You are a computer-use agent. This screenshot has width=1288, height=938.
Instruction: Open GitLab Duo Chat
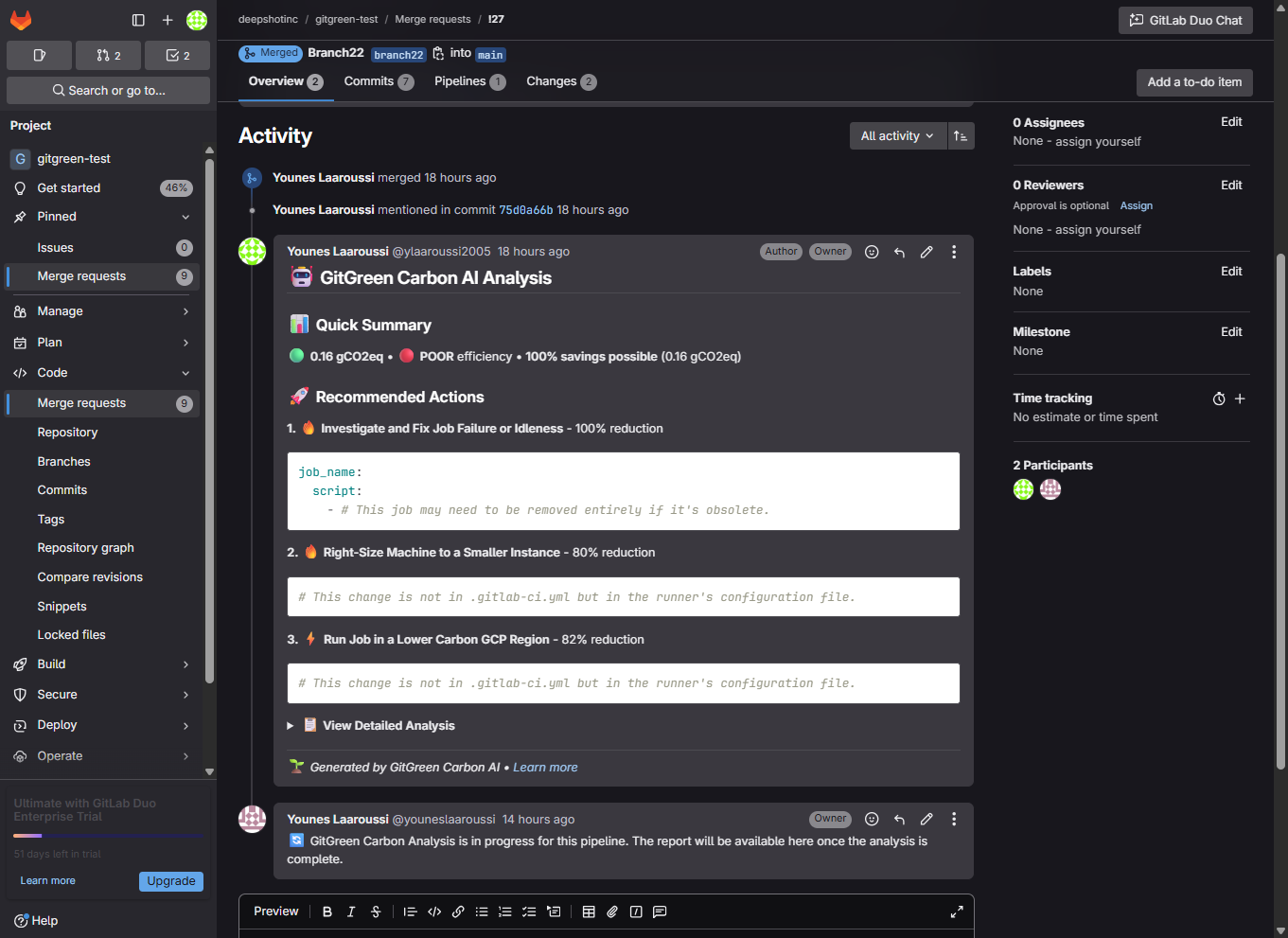coord(1186,20)
